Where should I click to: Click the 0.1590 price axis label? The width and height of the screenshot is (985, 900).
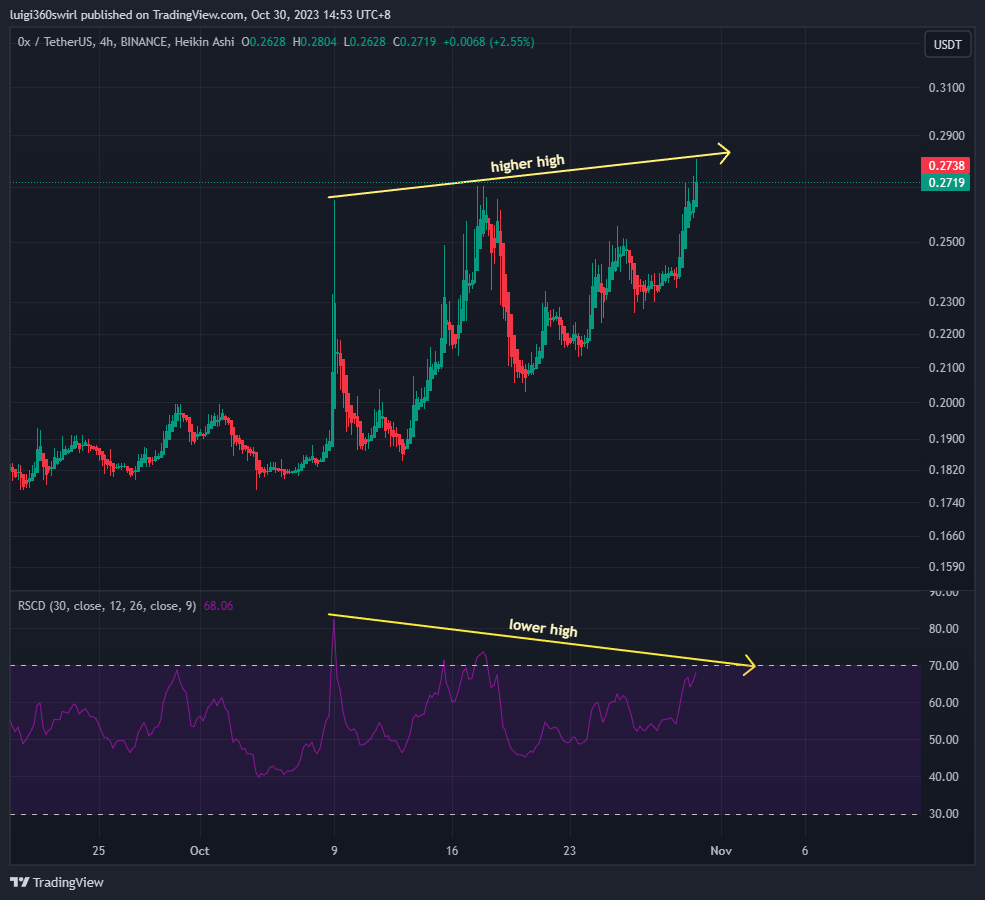(947, 567)
